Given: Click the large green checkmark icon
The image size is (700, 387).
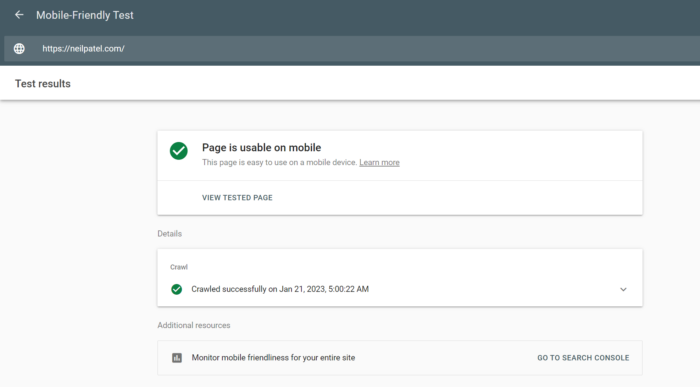Looking at the screenshot, I should [x=179, y=151].
